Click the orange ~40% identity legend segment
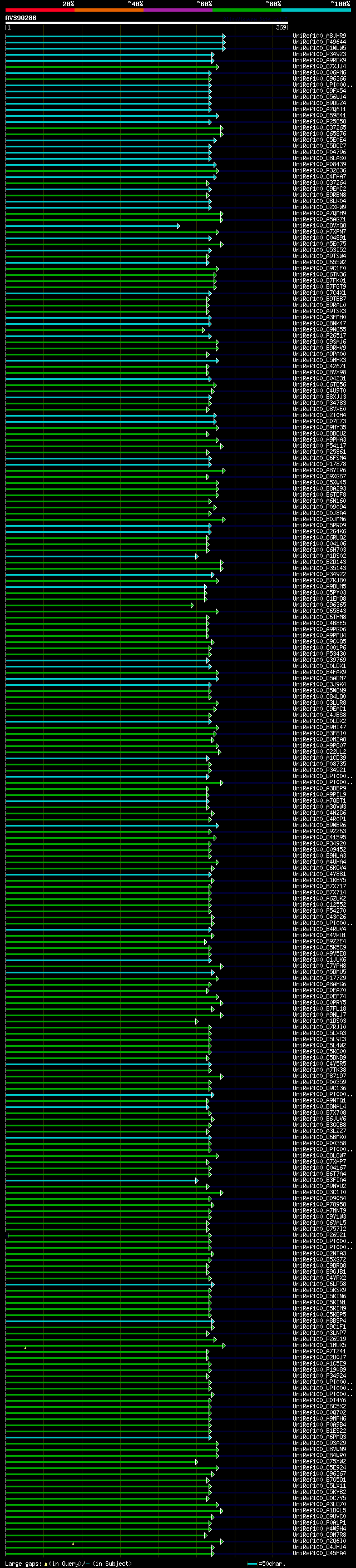The image size is (356, 1568). (x=109, y=10)
